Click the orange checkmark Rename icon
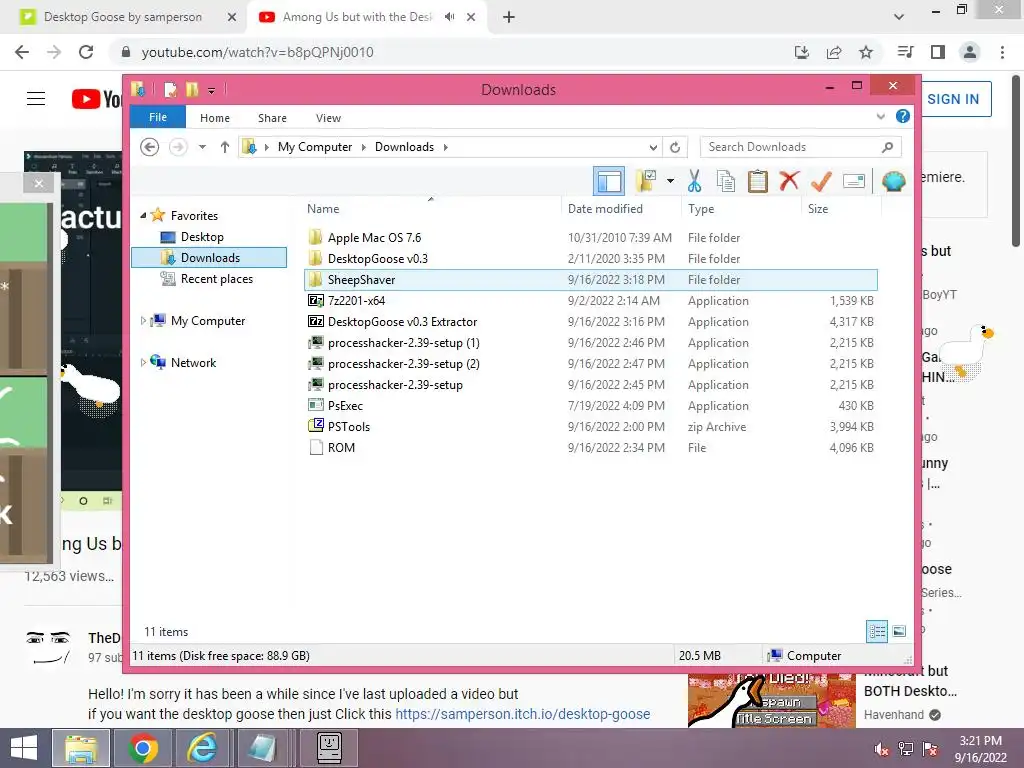This screenshot has width=1024, height=768. coord(821,181)
